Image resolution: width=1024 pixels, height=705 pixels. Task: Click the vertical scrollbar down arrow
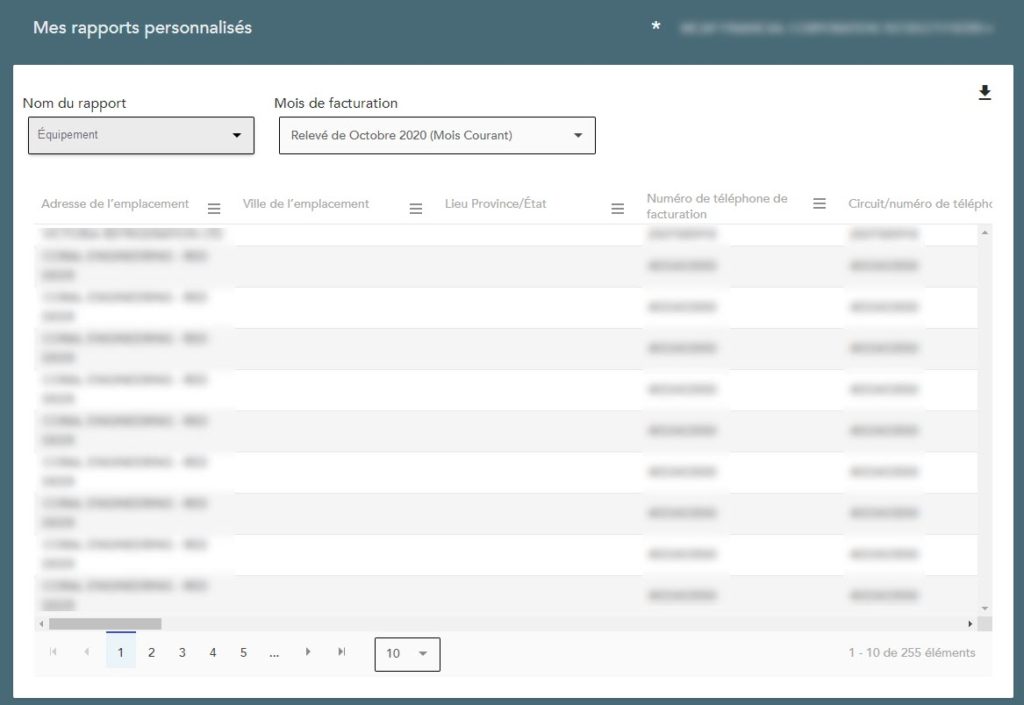click(984, 608)
